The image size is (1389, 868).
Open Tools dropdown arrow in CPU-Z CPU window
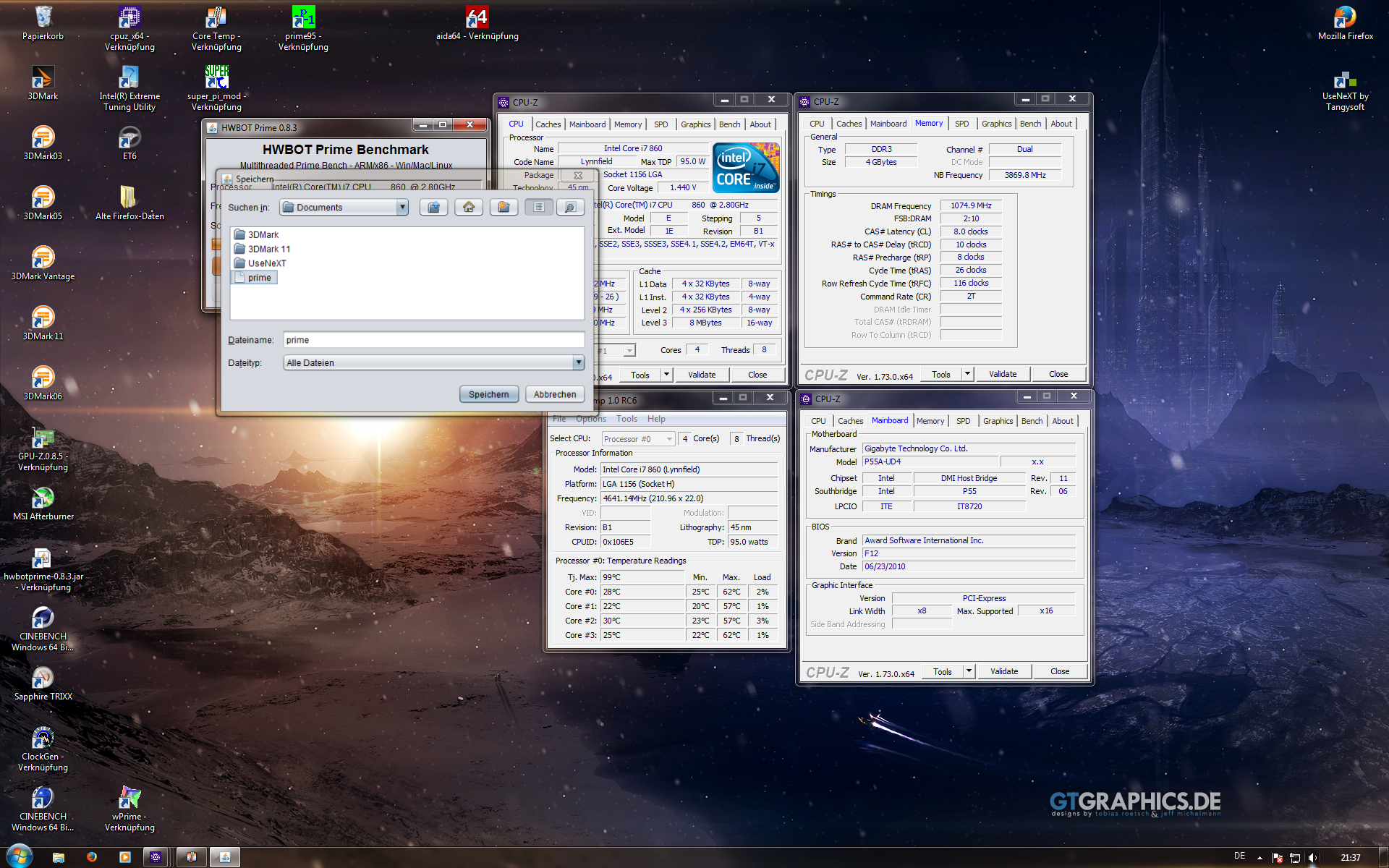666,375
